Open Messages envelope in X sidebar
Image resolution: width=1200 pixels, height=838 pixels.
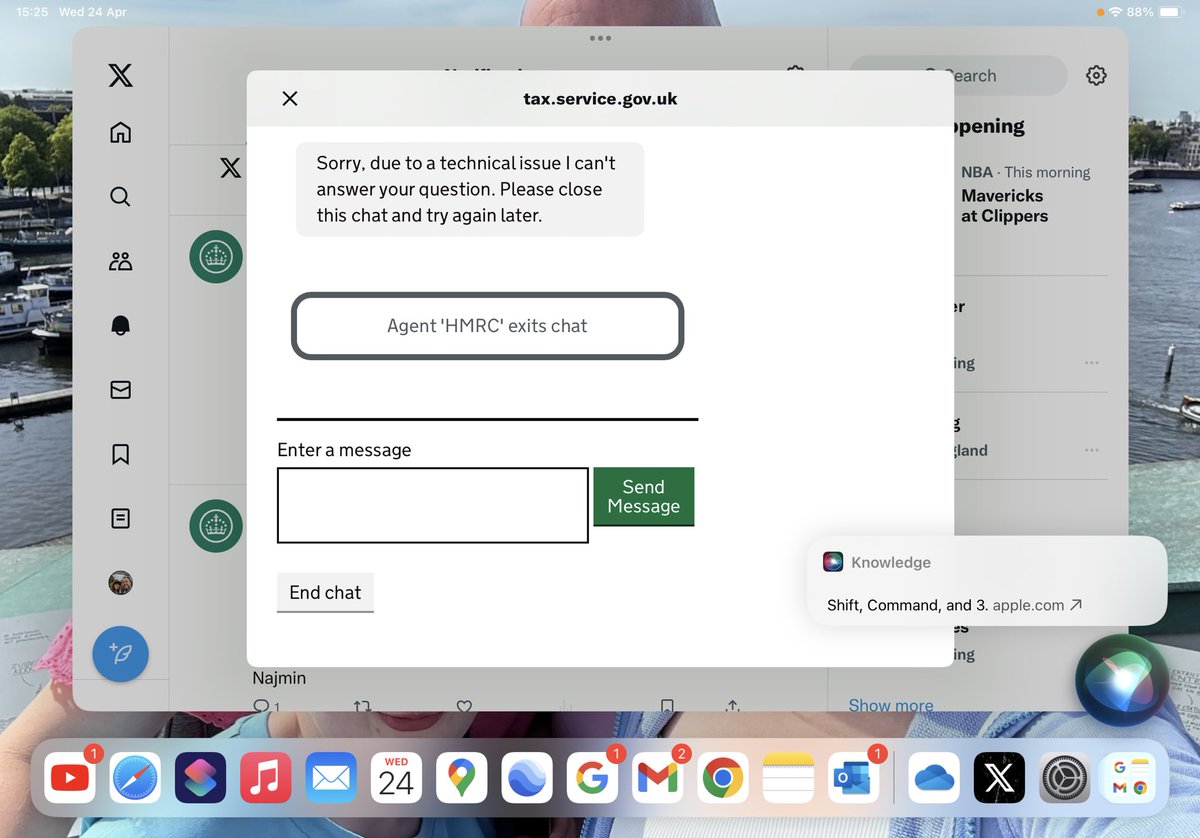[120, 390]
